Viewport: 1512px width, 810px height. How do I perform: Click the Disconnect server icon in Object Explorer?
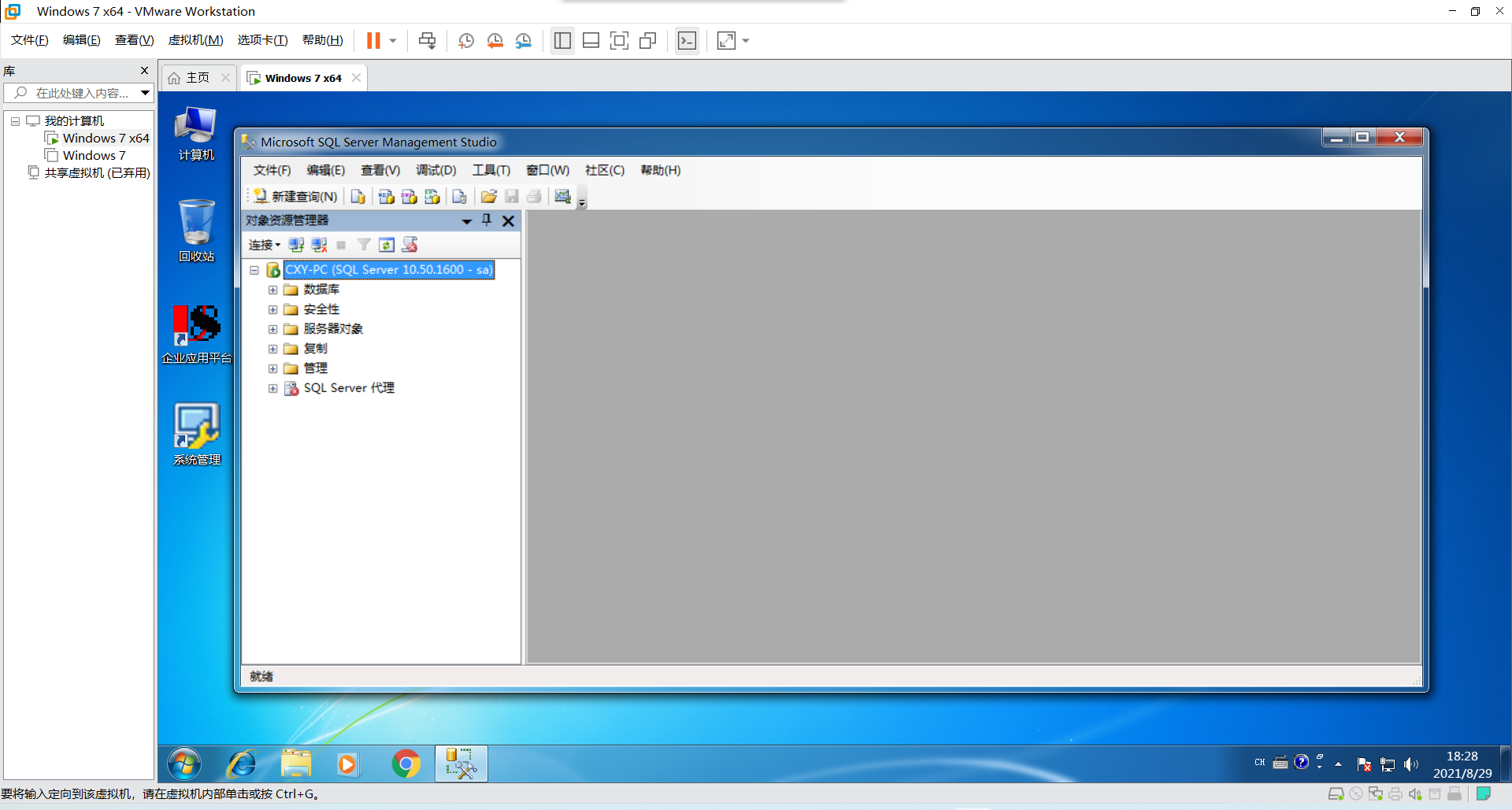pos(319,245)
